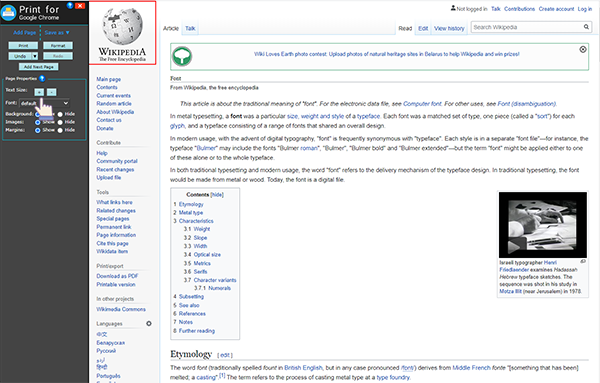
Task: Open the Motza Illit link in caption
Action: (510, 291)
